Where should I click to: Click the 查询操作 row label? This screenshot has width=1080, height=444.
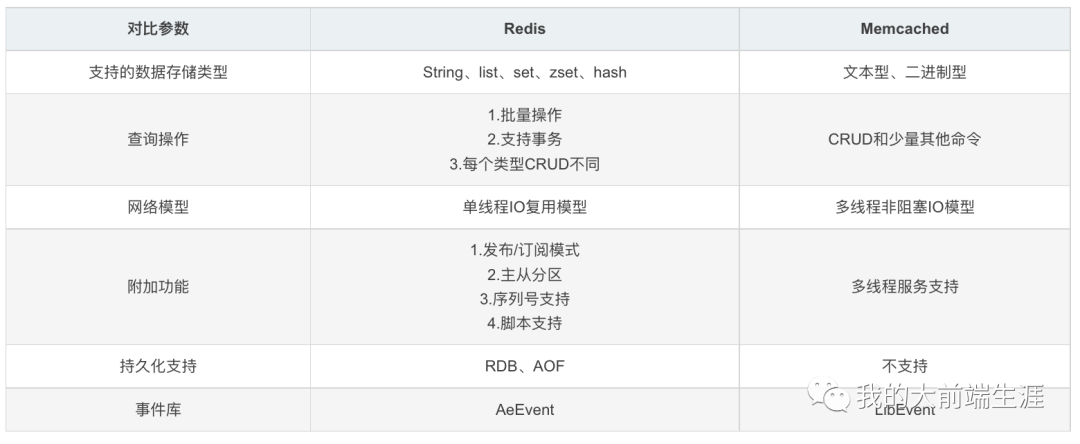point(158,140)
